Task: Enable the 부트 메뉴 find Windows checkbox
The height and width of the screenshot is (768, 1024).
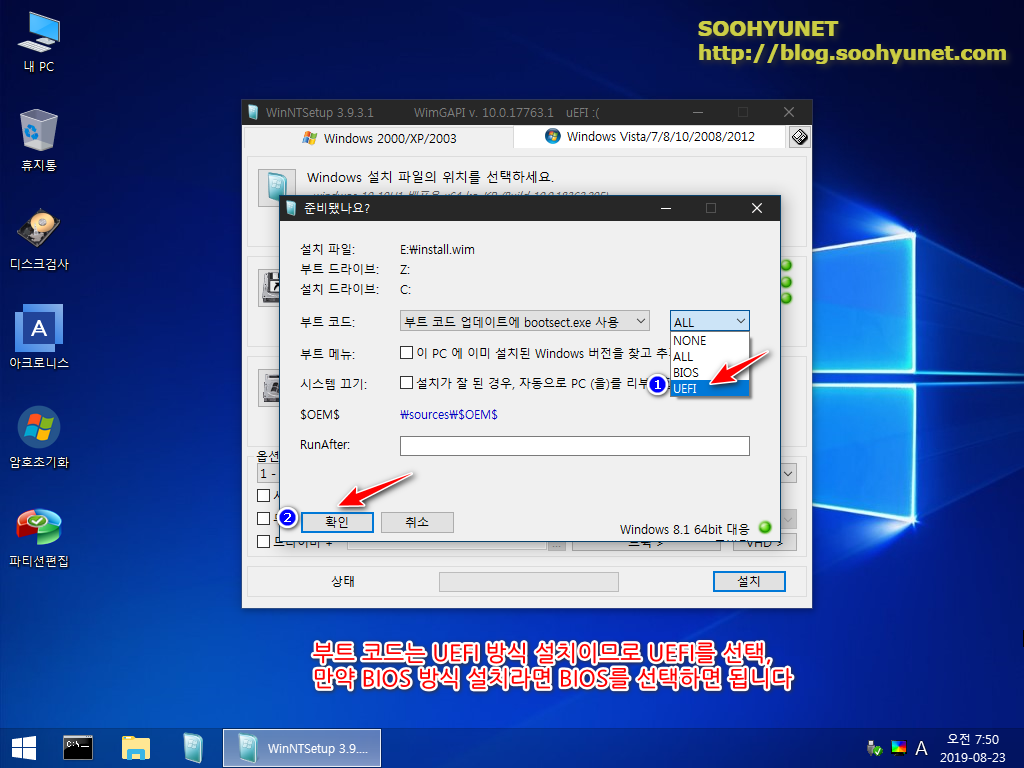Action: [x=406, y=353]
